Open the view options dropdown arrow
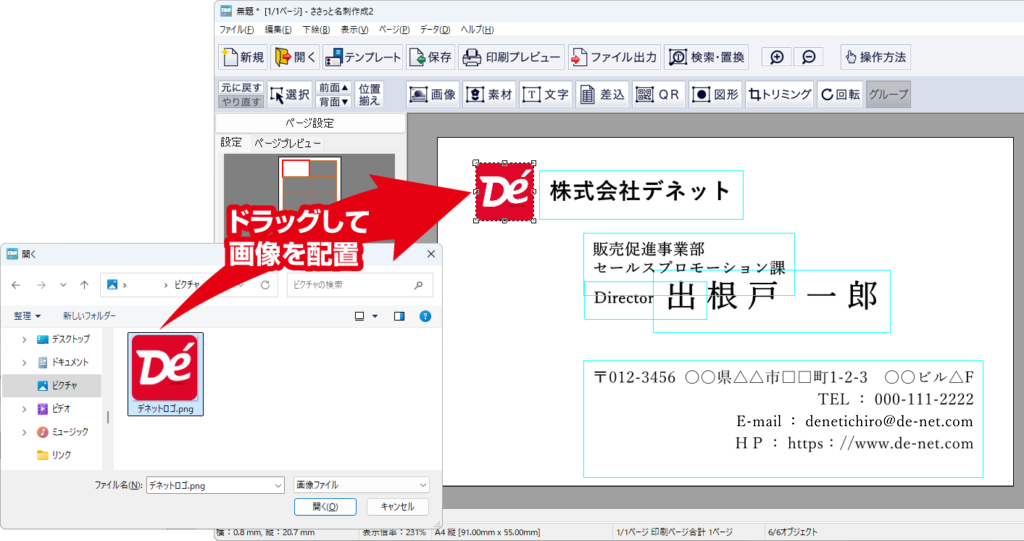The image size is (1024, 541). tap(375, 316)
